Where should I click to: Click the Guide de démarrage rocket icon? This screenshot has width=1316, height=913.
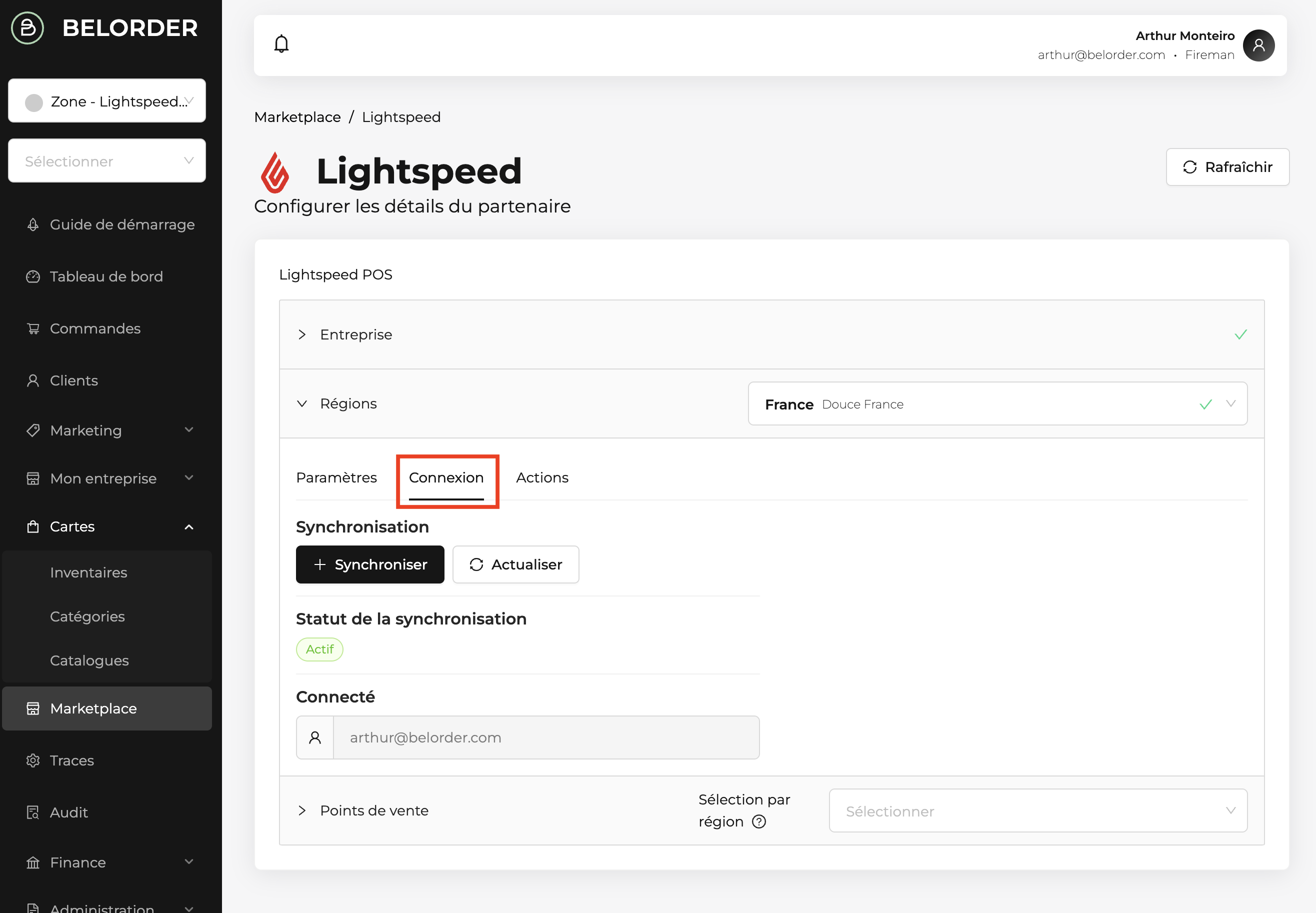point(33,225)
